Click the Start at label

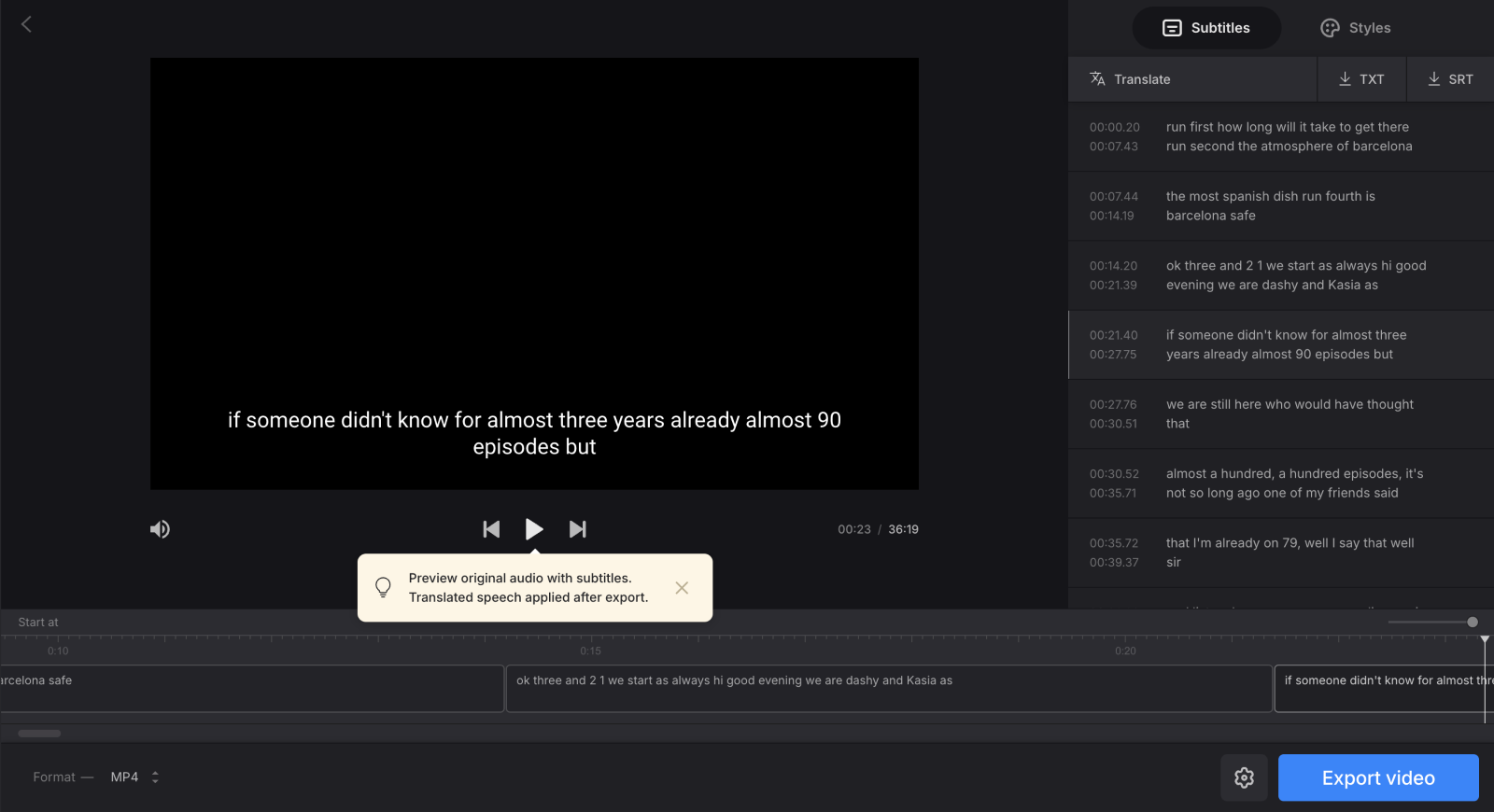point(38,623)
